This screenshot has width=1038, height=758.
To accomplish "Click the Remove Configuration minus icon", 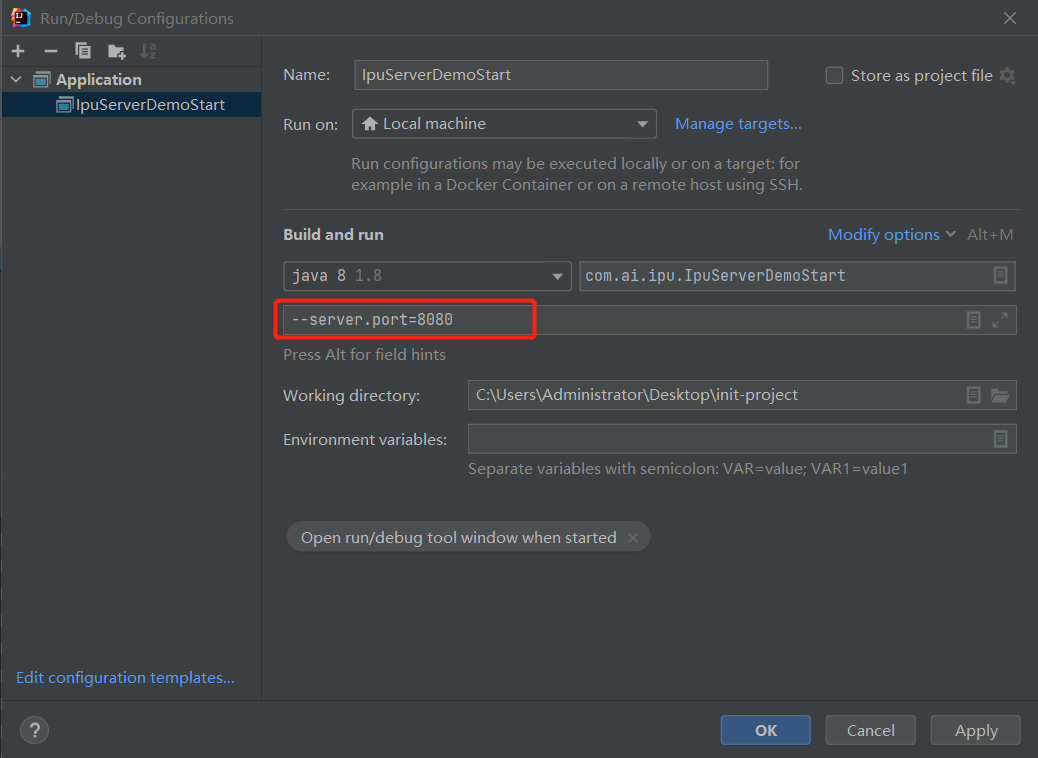I will coord(50,51).
